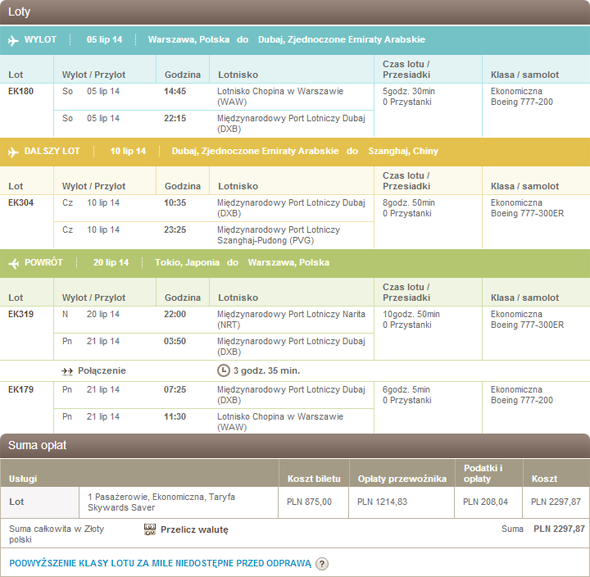Viewport: 590px width, 577px height.
Task: Click the Podatki i opłaty column header
Action: (483, 473)
